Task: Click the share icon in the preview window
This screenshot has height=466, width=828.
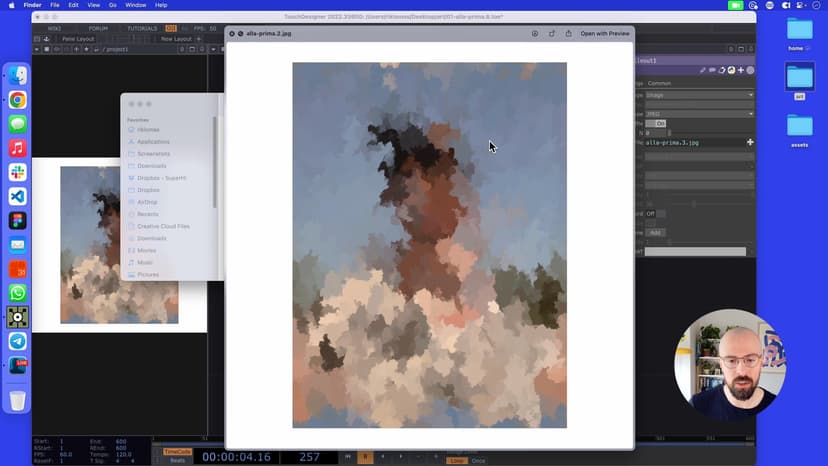Action: (x=568, y=33)
